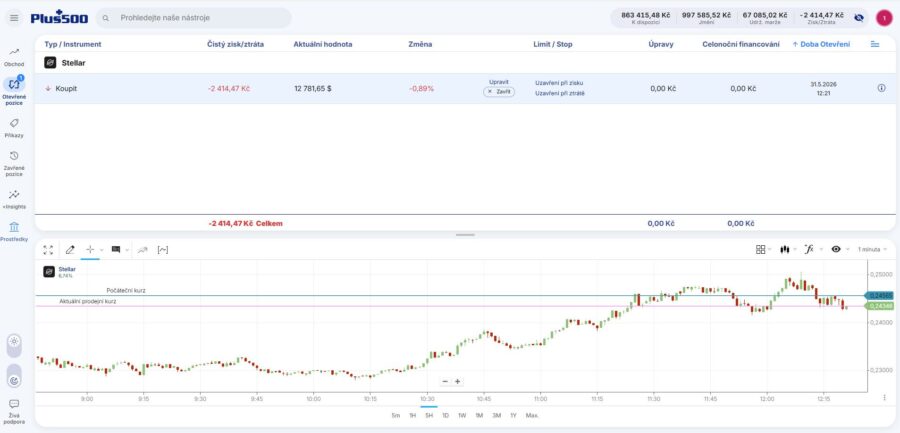
Task: Select the 1D time range
Action: [x=445, y=415]
